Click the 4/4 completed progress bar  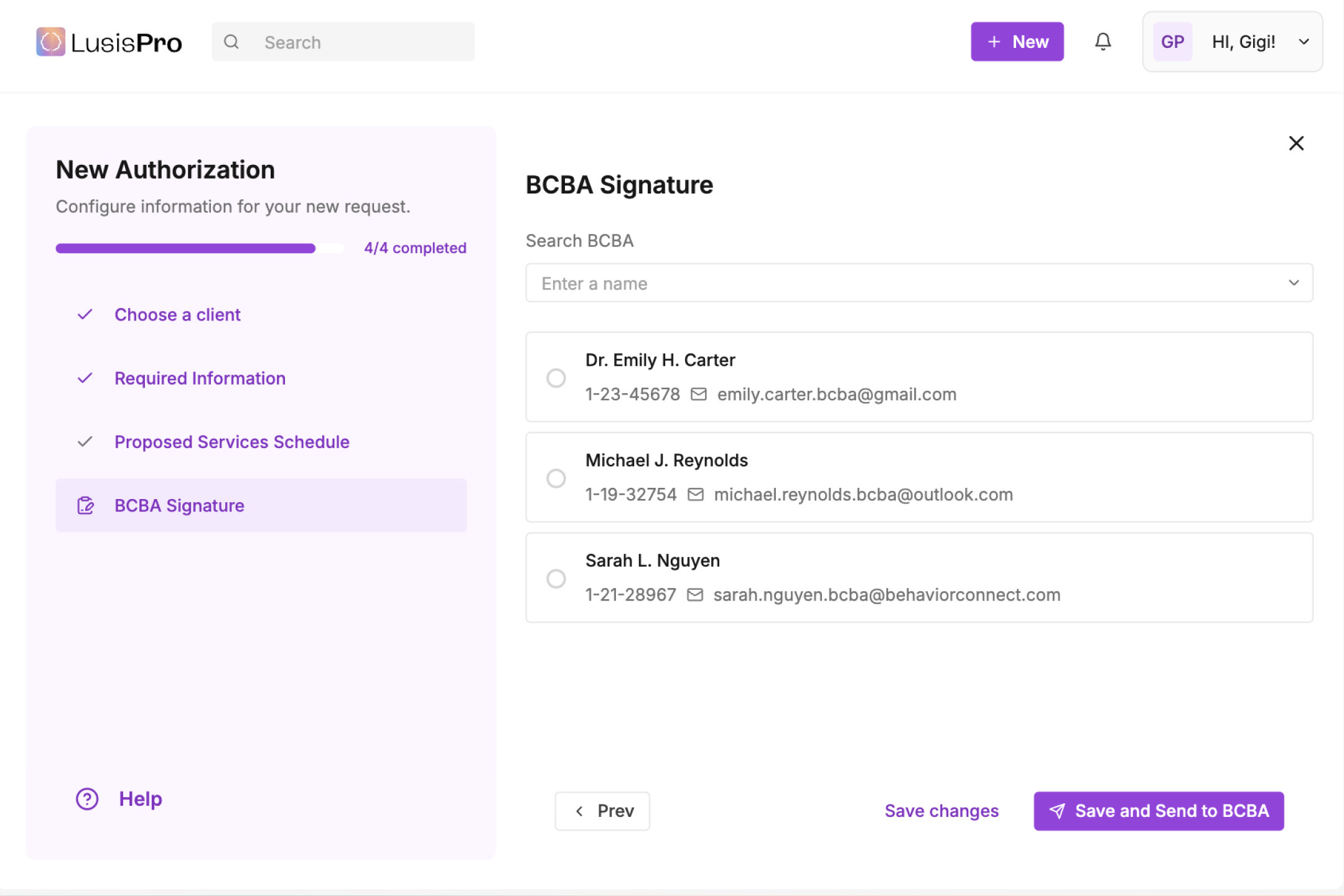199,248
